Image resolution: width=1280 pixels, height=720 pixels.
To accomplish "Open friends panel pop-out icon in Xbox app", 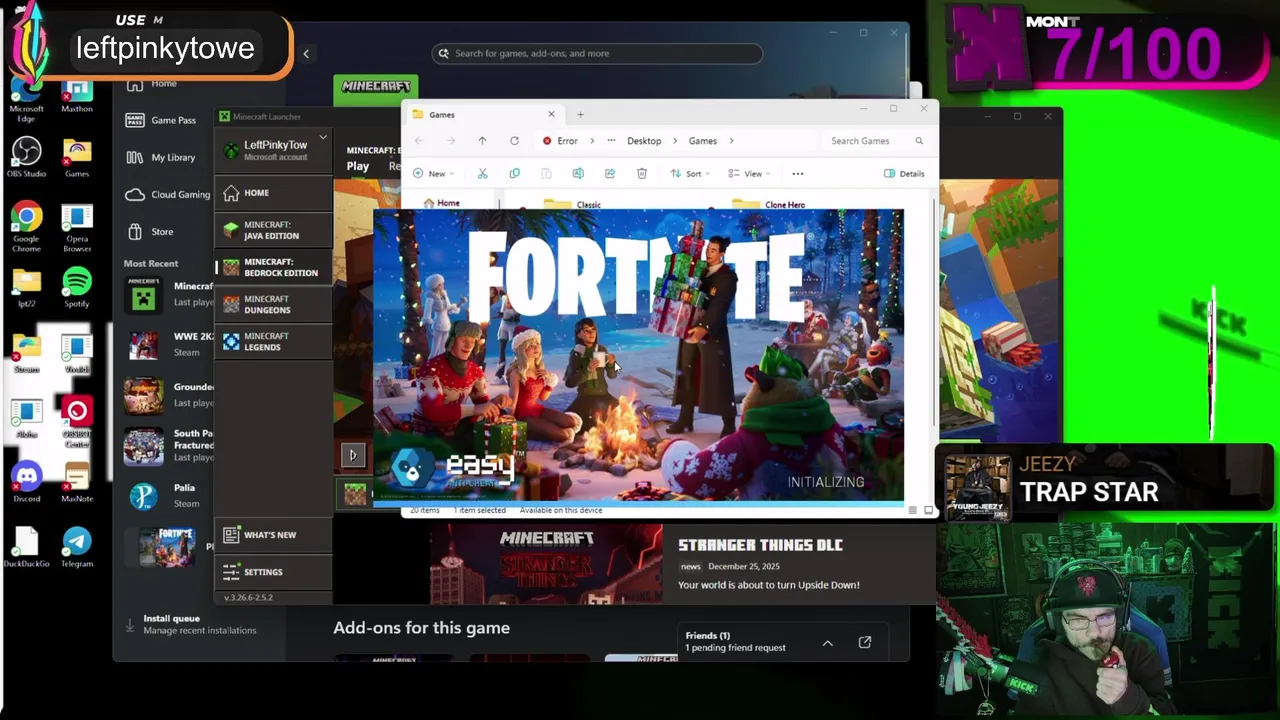I will [x=865, y=642].
